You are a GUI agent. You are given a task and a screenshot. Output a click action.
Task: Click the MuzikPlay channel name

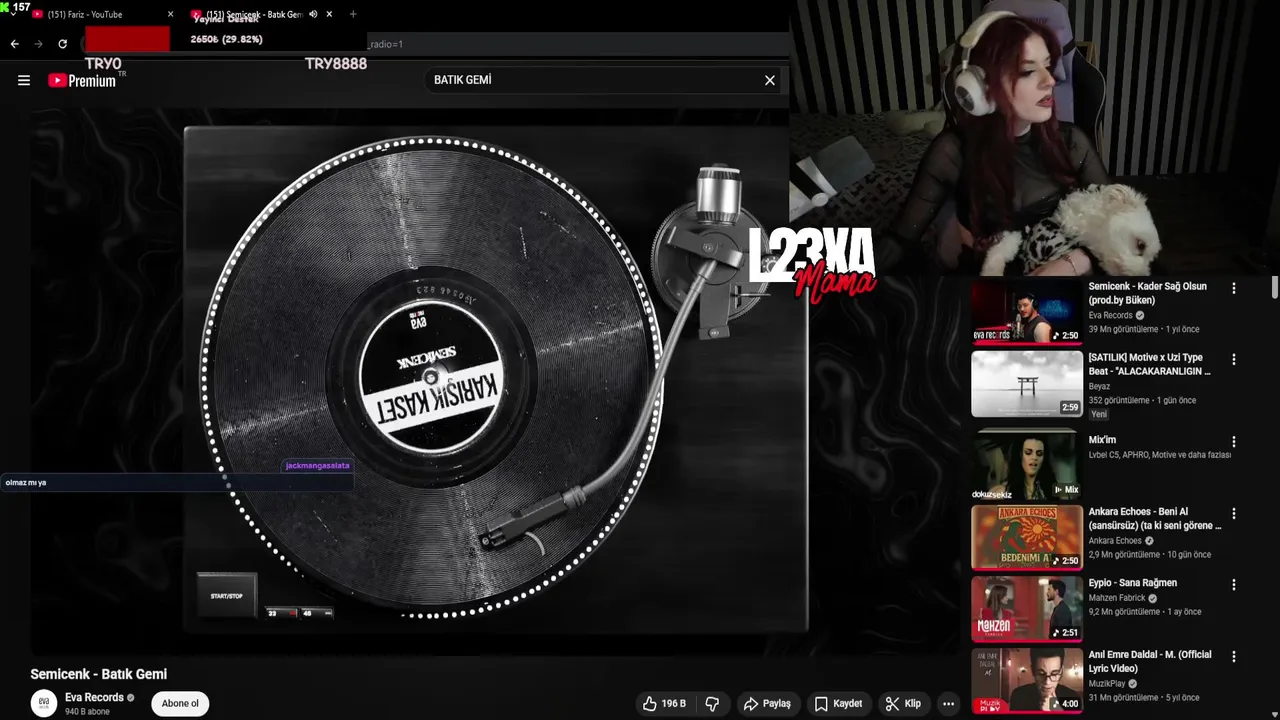coord(1108,684)
